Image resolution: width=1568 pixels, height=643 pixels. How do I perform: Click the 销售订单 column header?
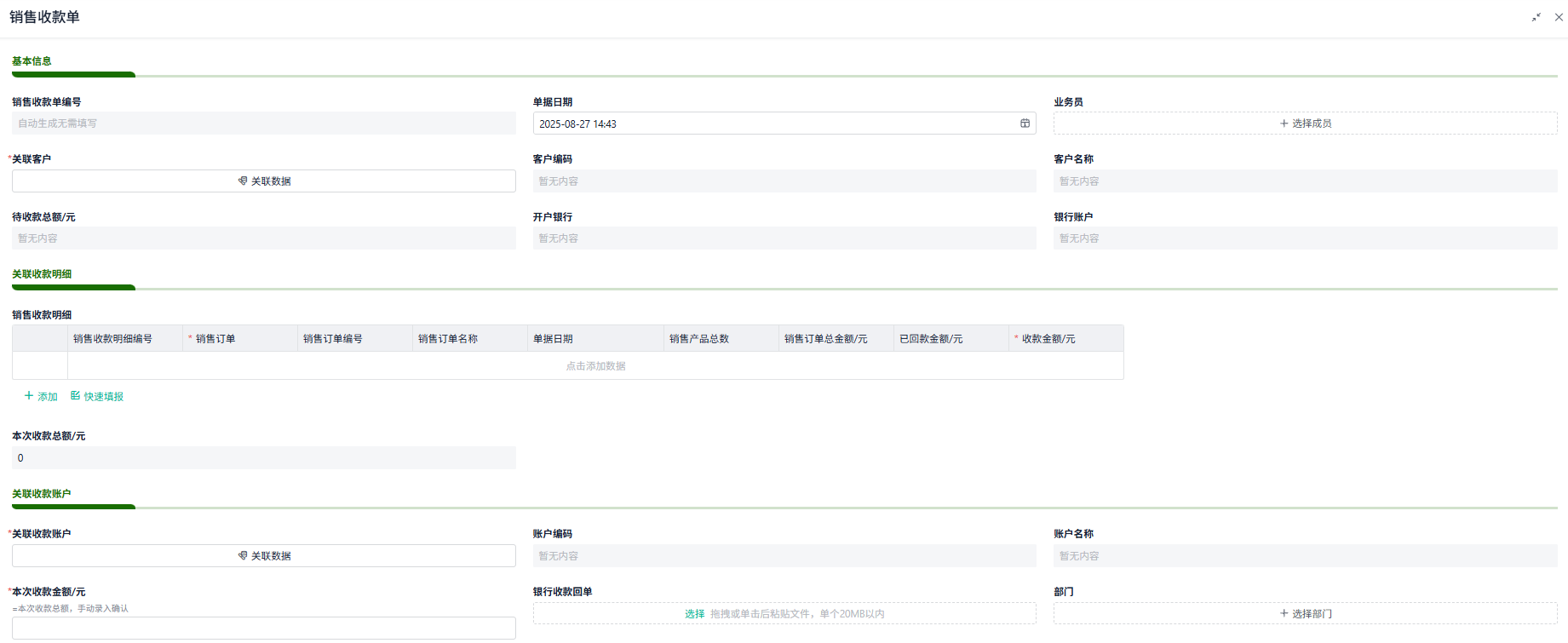(241, 339)
